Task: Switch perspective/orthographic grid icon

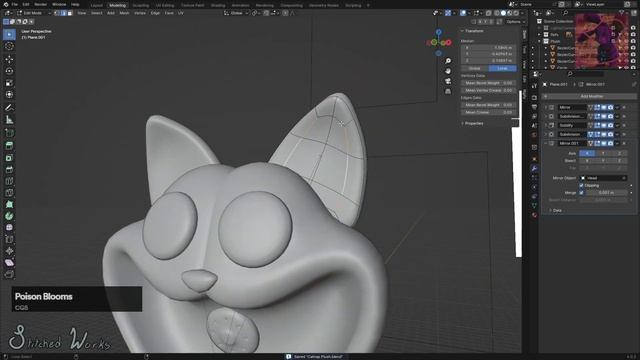Action: 448,91
